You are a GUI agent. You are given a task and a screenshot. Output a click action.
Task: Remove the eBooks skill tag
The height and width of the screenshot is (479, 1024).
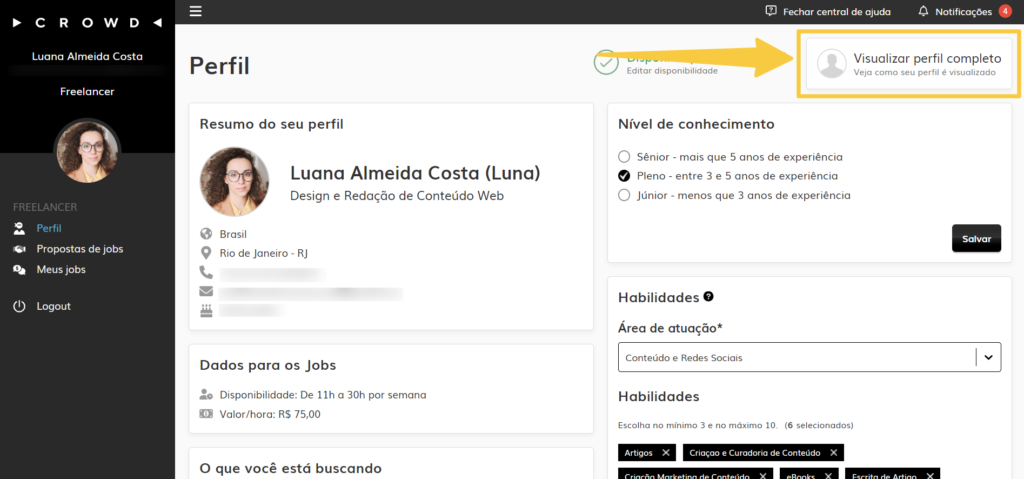pyautogui.click(x=827, y=476)
